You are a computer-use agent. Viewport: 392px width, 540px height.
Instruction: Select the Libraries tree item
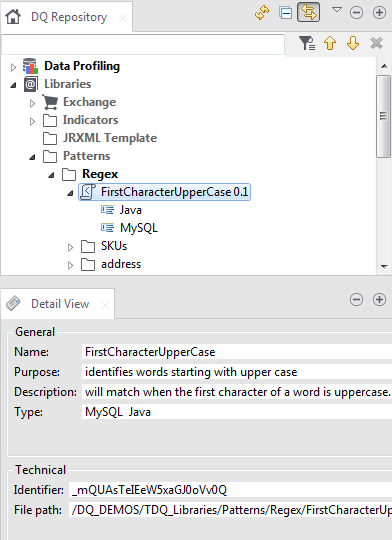coord(68,84)
